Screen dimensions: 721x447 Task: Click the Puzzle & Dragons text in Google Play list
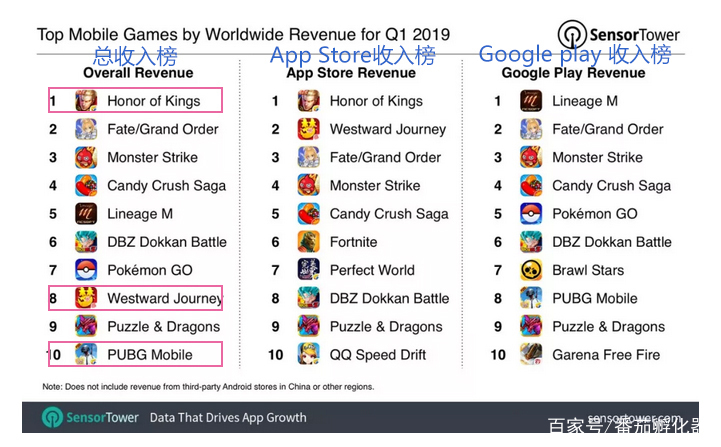(x=608, y=327)
